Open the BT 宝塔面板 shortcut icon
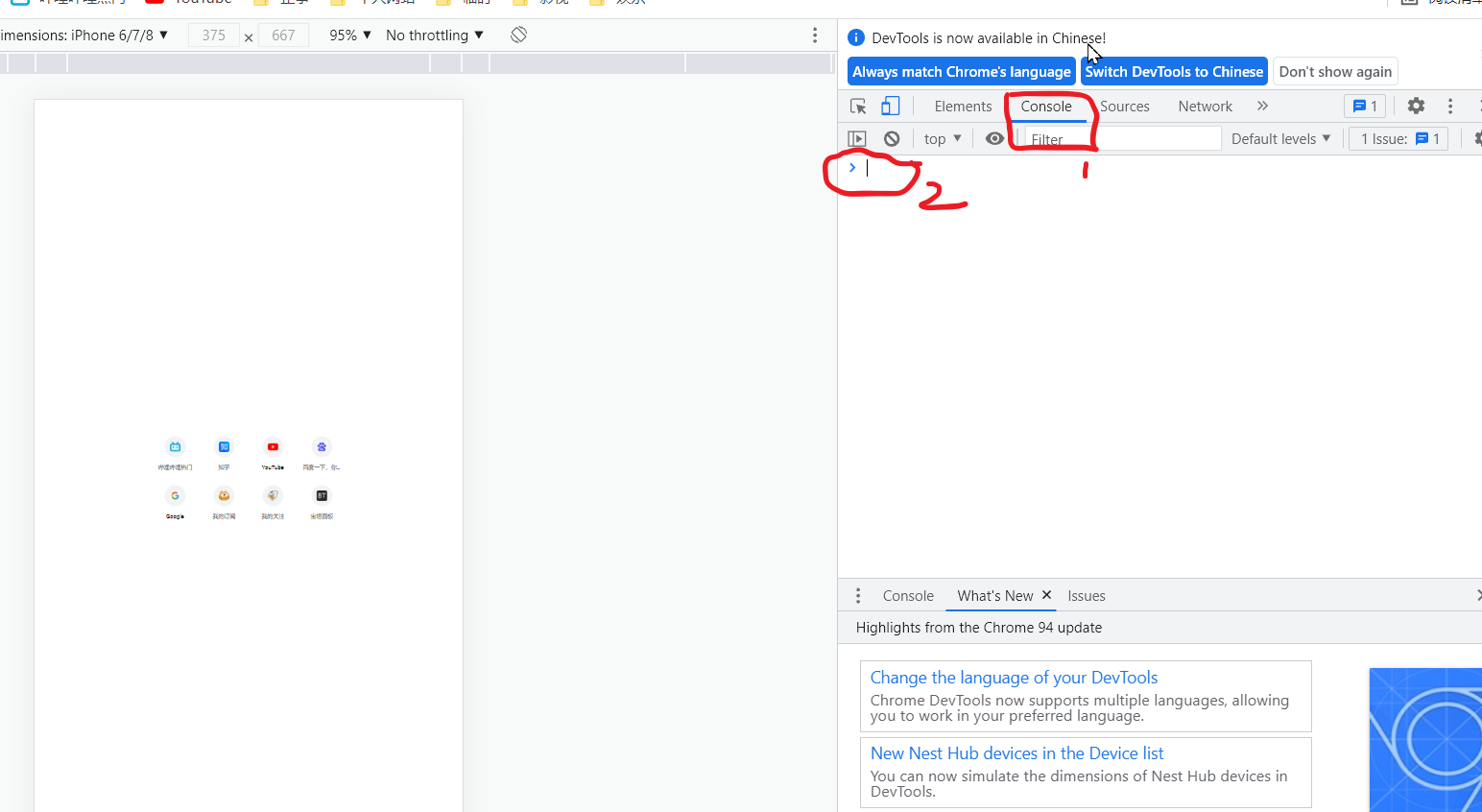 coord(322,496)
